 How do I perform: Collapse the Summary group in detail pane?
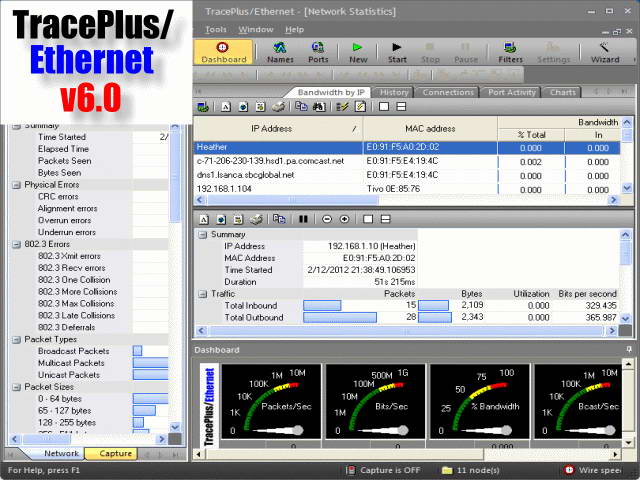click(x=202, y=235)
